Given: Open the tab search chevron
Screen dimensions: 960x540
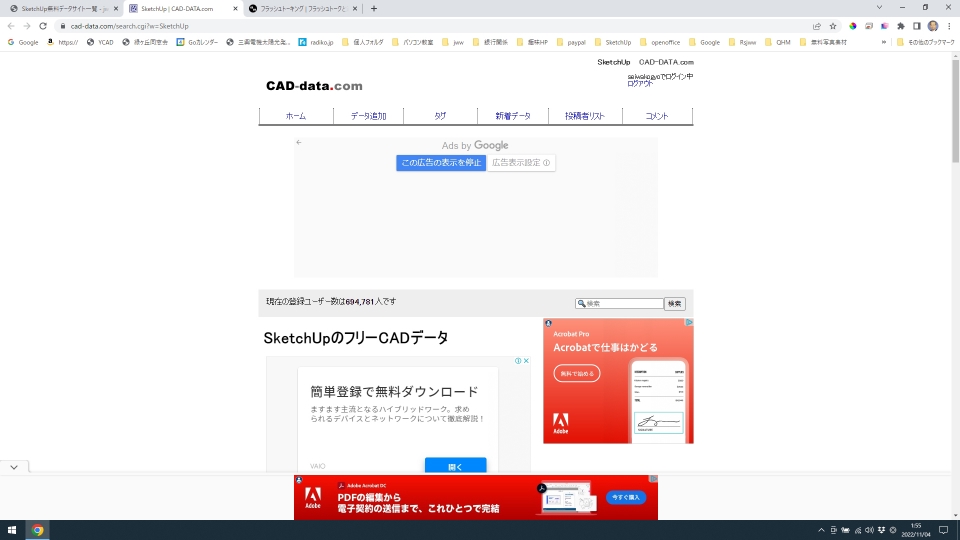Looking at the screenshot, I should coord(879,8).
